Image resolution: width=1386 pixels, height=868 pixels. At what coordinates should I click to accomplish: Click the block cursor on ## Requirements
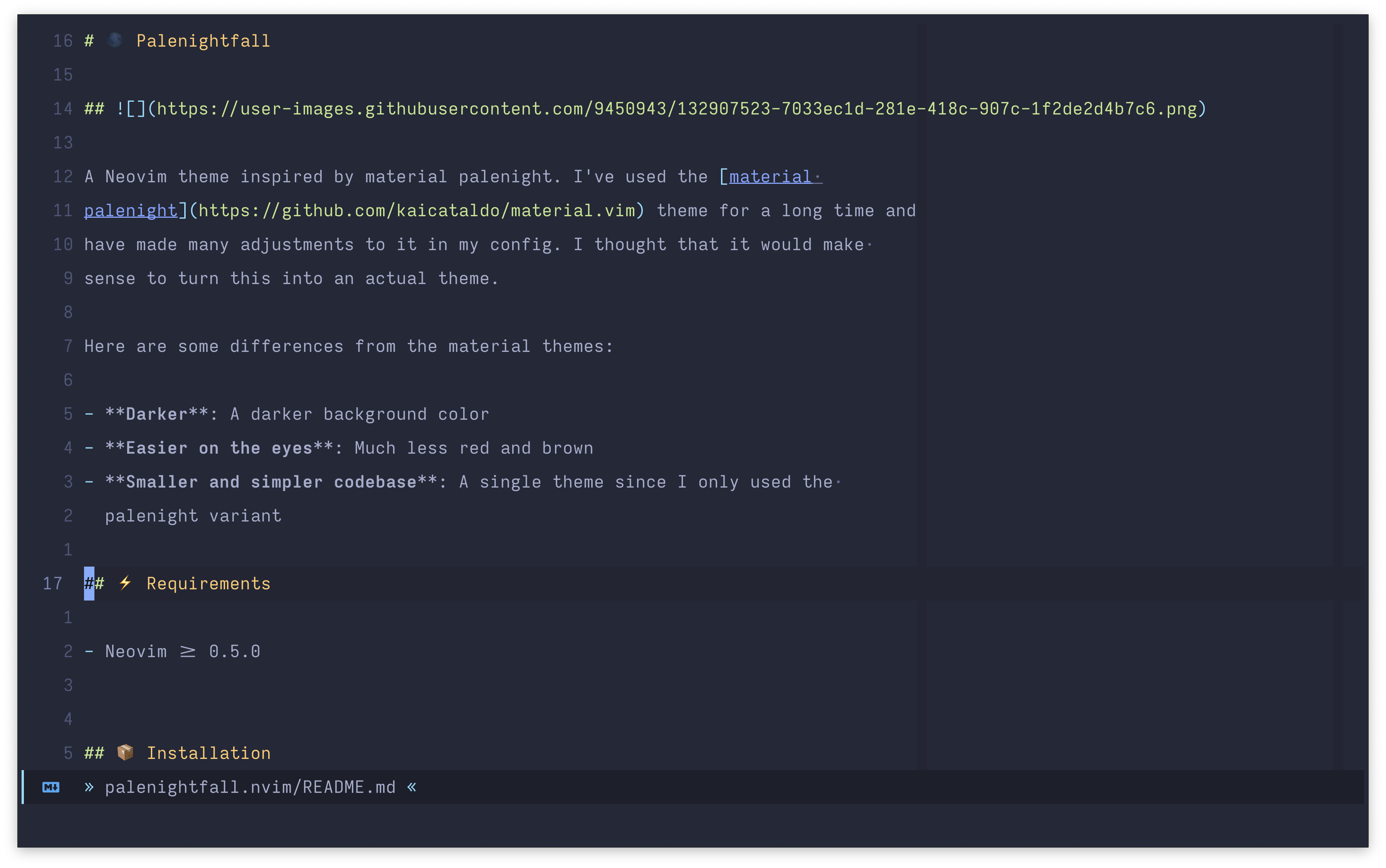tap(89, 584)
